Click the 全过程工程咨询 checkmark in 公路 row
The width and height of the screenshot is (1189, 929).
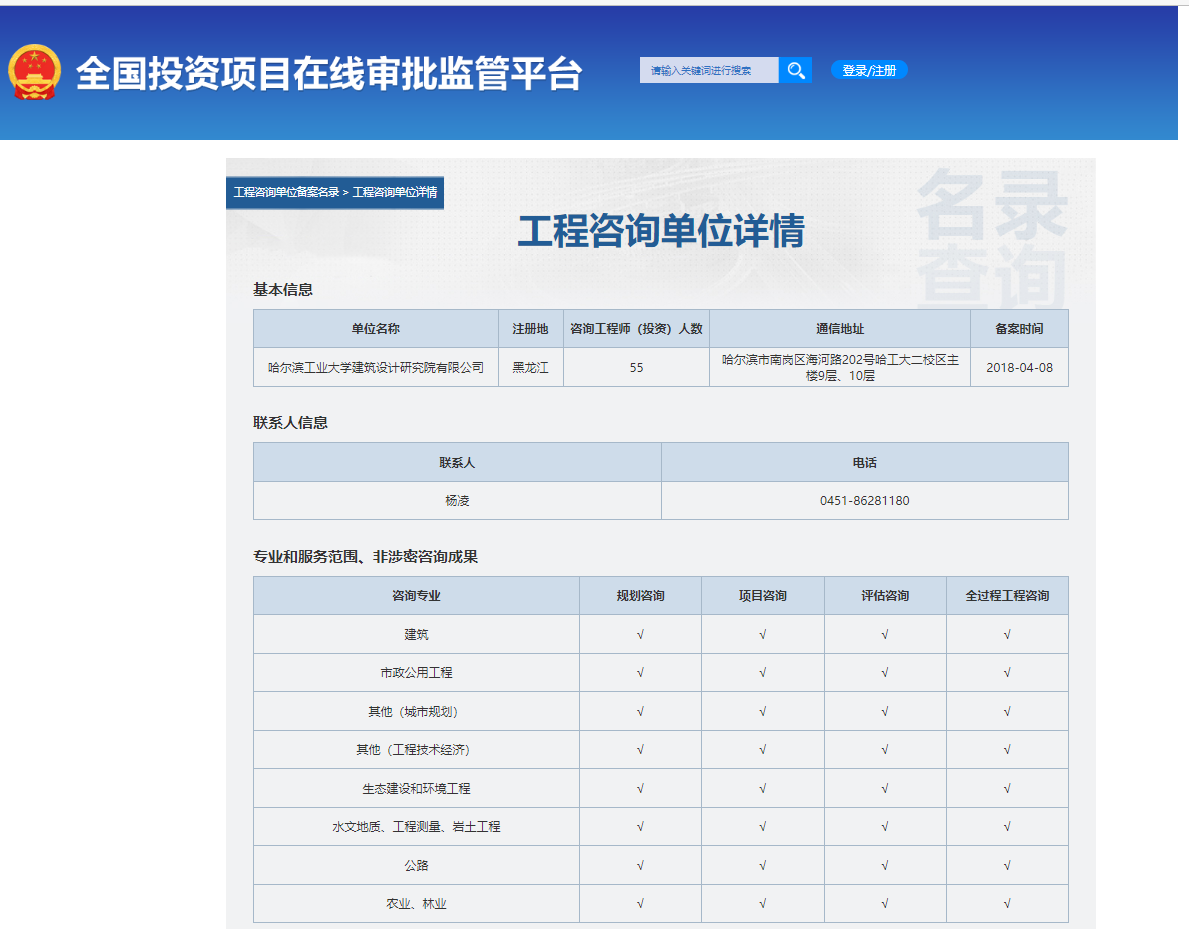click(x=1007, y=865)
